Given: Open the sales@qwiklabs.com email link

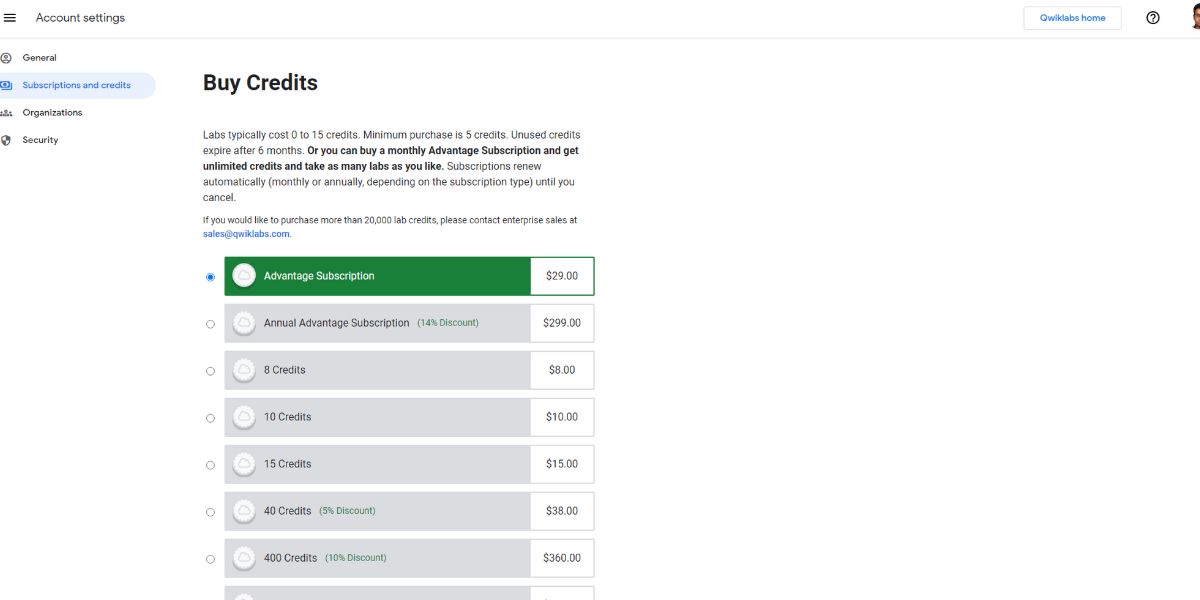Looking at the screenshot, I should coord(246,234).
